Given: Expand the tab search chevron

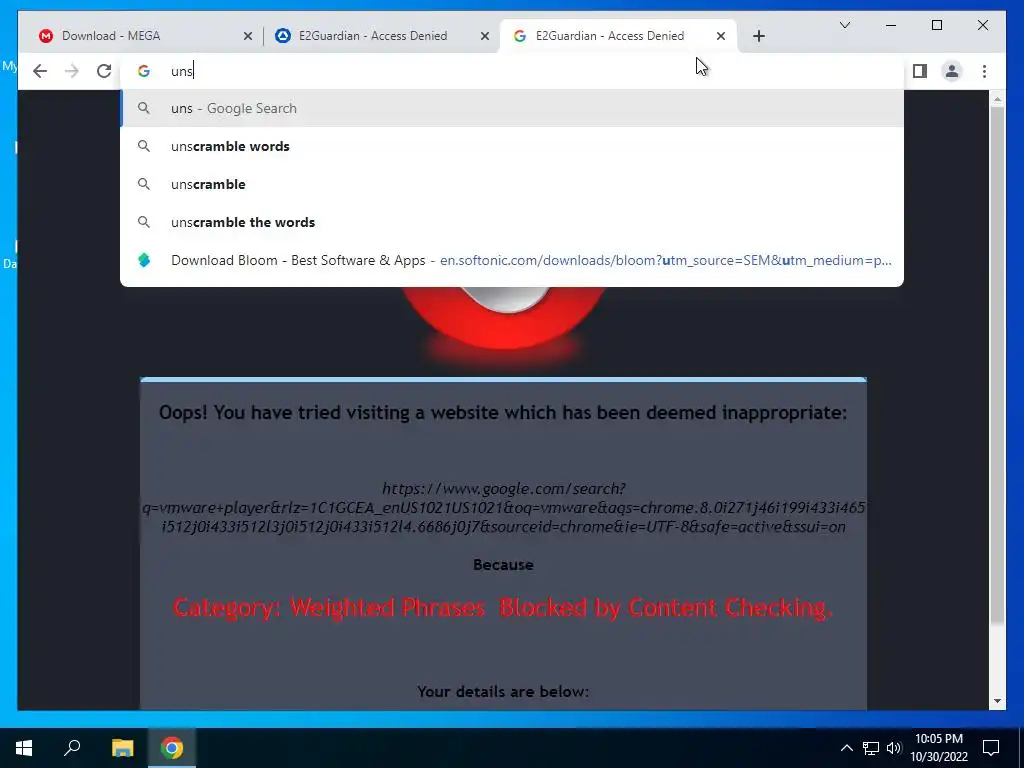Looking at the screenshot, I should [844, 25].
